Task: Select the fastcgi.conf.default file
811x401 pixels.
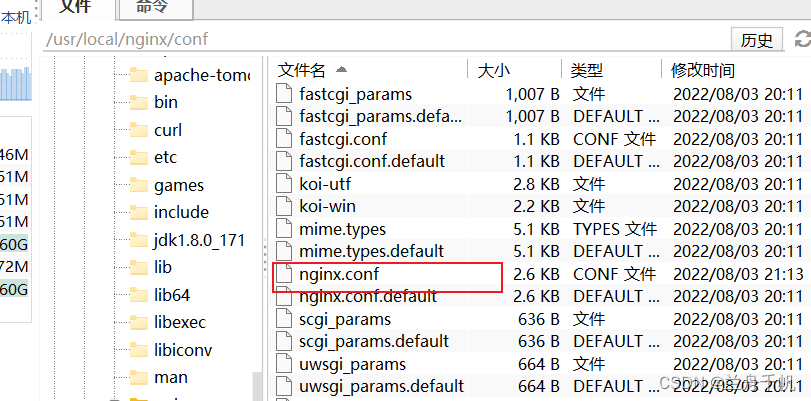Action: (x=372, y=161)
